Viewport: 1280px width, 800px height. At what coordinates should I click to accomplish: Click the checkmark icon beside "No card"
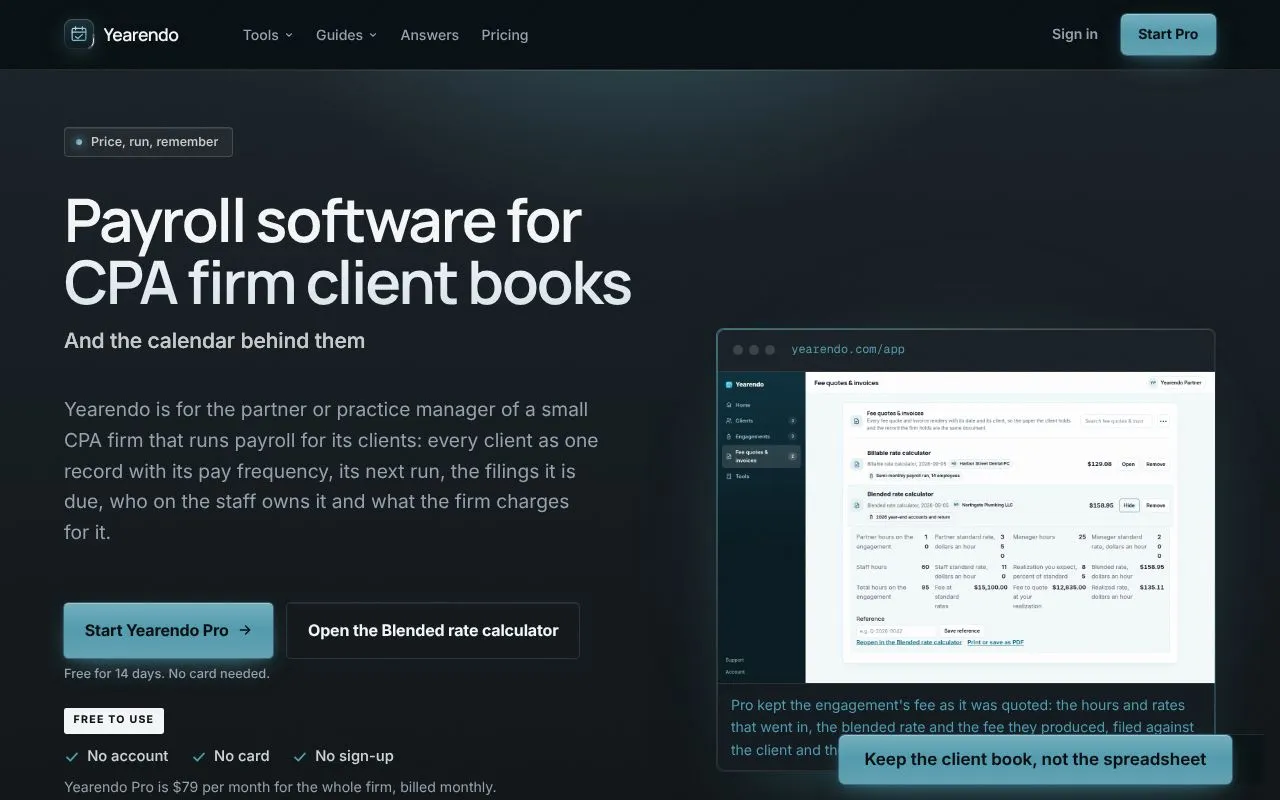[x=199, y=757]
